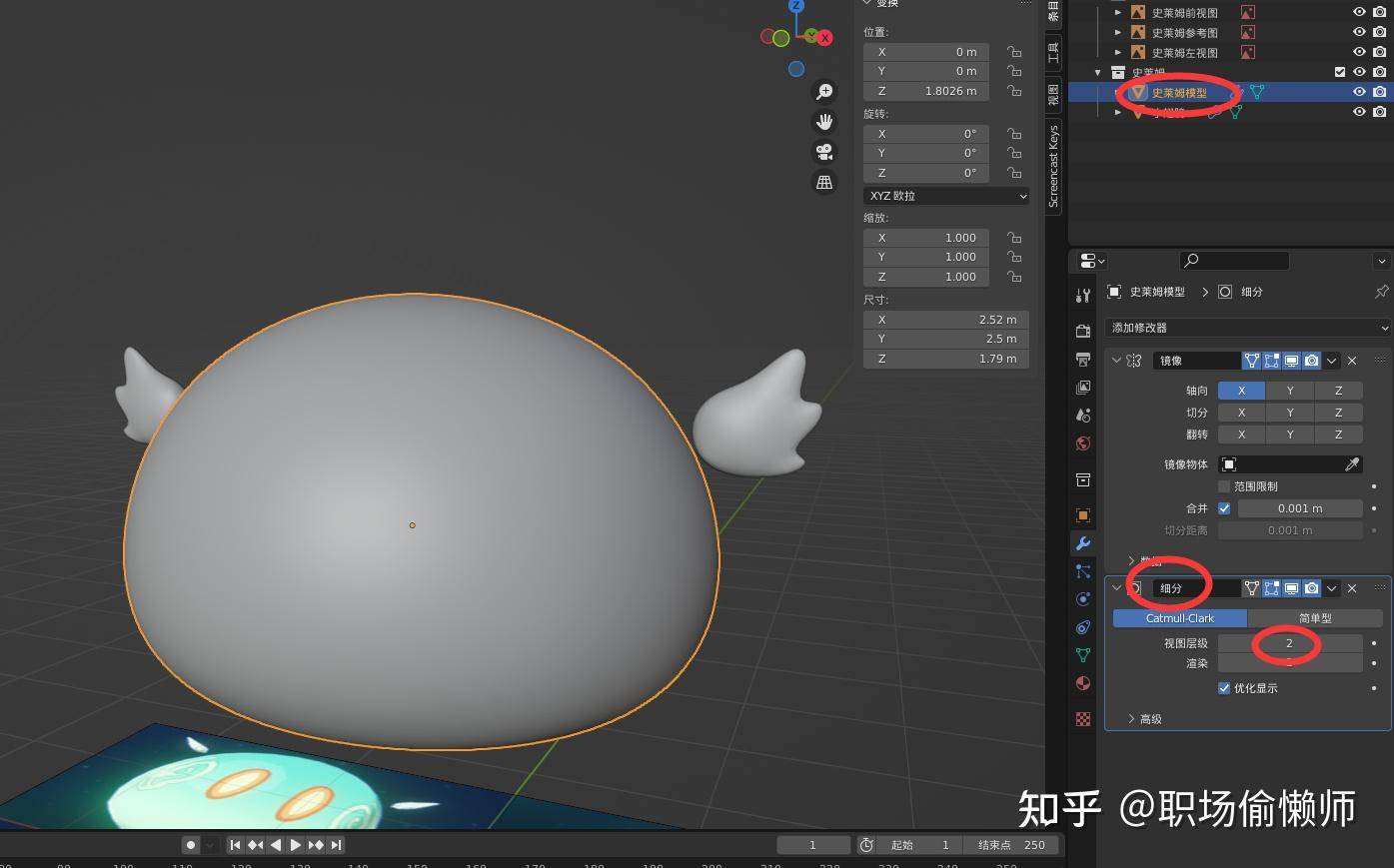This screenshot has height=868, width=1394.
Task: Lock the scale Z lock icon
Action: pos(1014,277)
